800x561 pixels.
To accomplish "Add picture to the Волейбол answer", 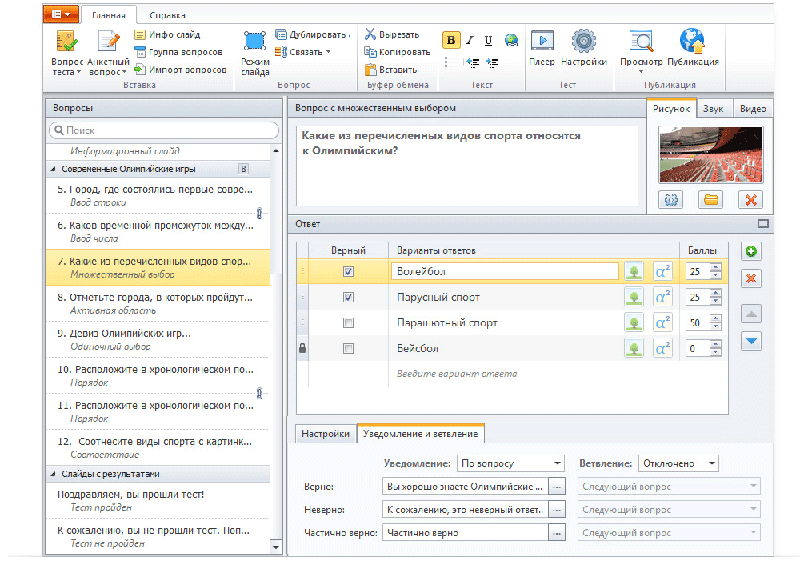I will point(633,271).
